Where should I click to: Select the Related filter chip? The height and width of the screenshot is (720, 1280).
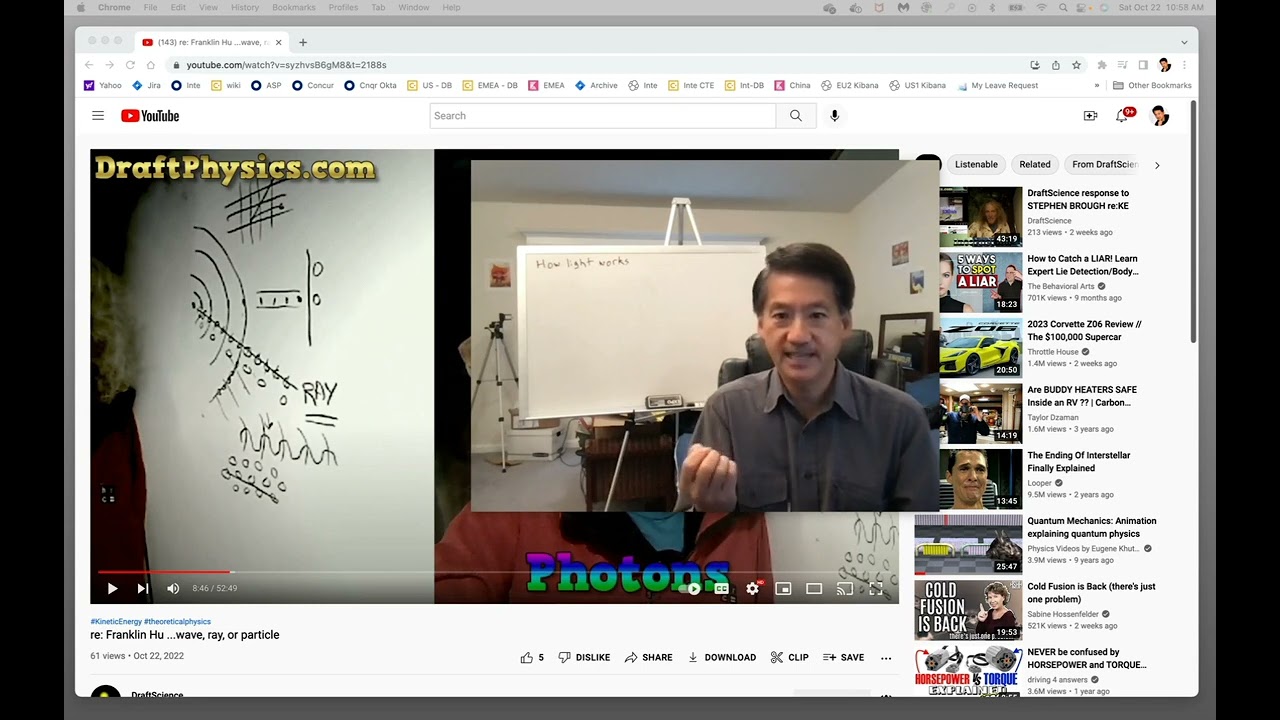coord(1035,165)
